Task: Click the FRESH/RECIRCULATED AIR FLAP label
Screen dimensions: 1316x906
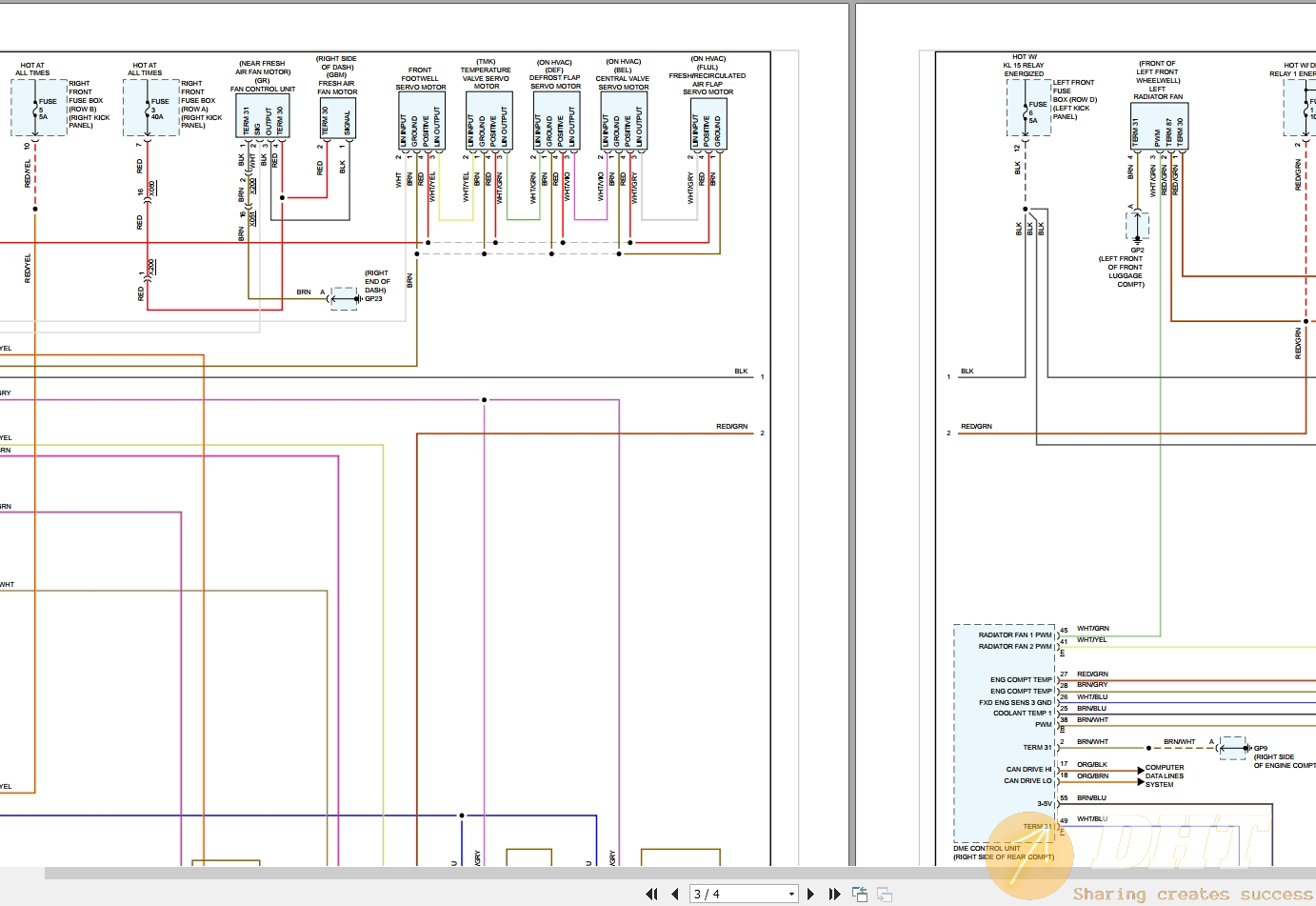Action: pos(708,80)
